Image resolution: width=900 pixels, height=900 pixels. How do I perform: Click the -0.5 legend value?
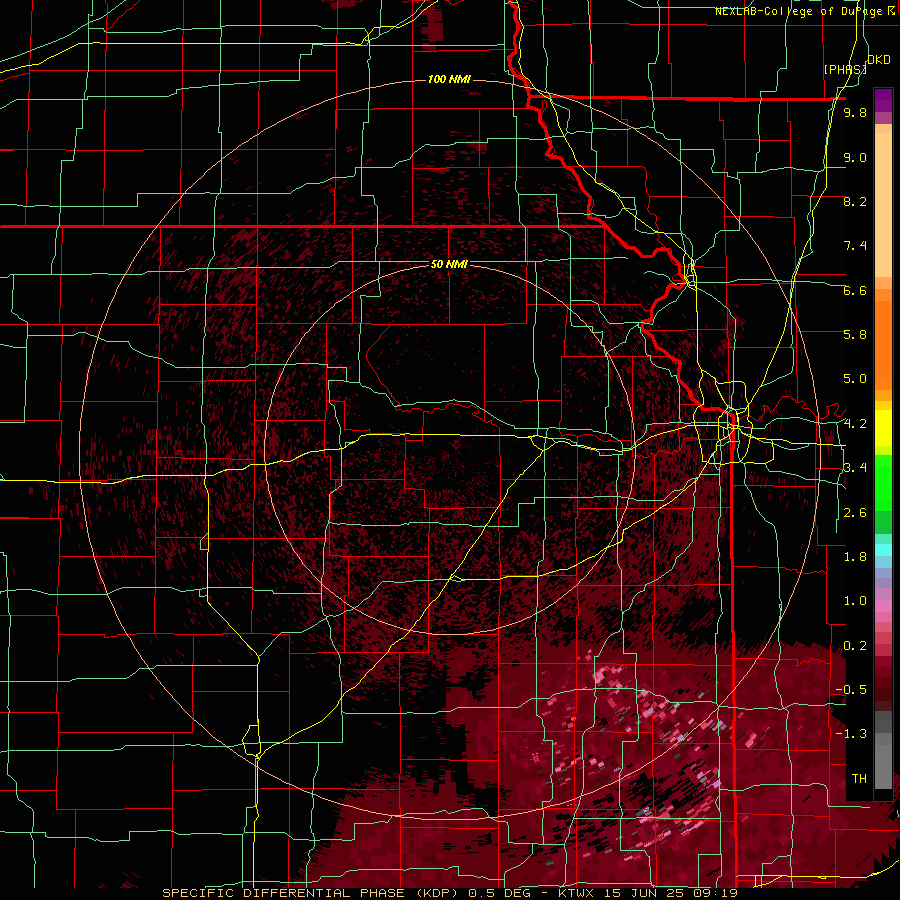[851, 690]
